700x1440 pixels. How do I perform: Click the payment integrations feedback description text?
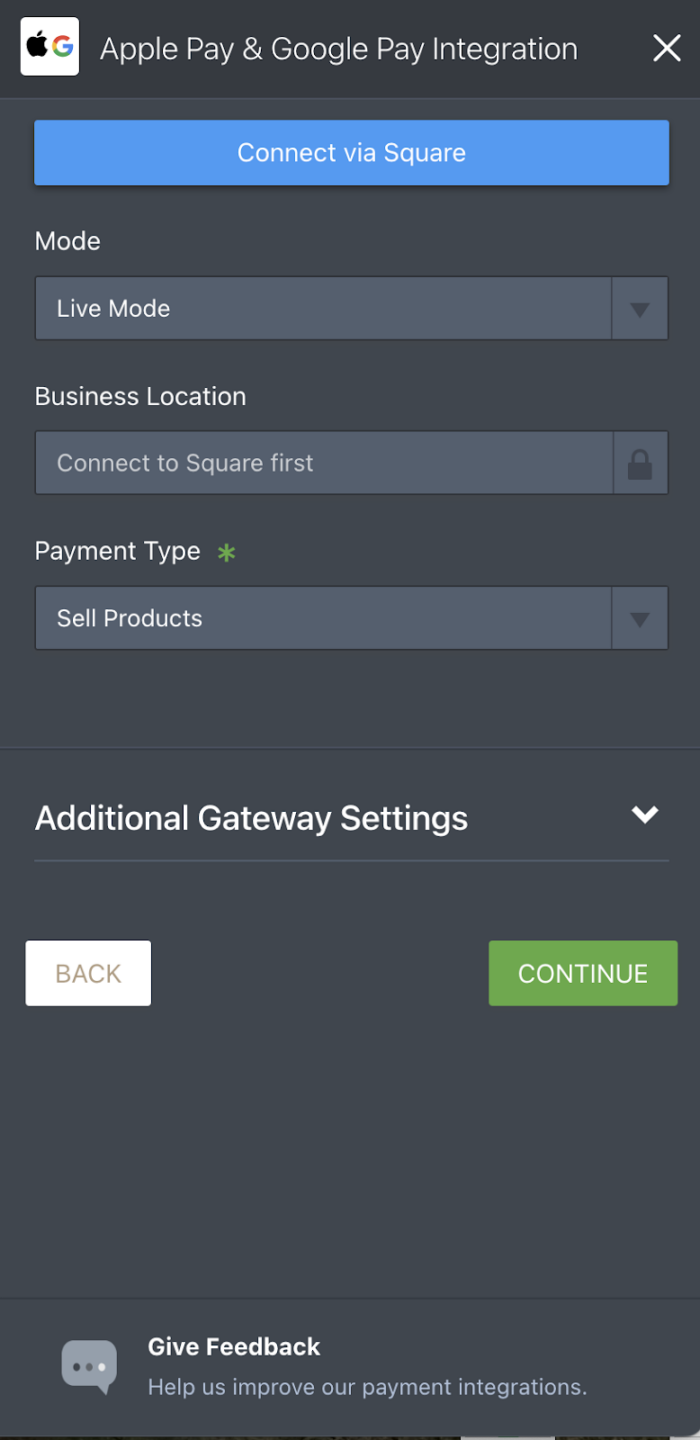pyautogui.click(x=367, y=1386)
